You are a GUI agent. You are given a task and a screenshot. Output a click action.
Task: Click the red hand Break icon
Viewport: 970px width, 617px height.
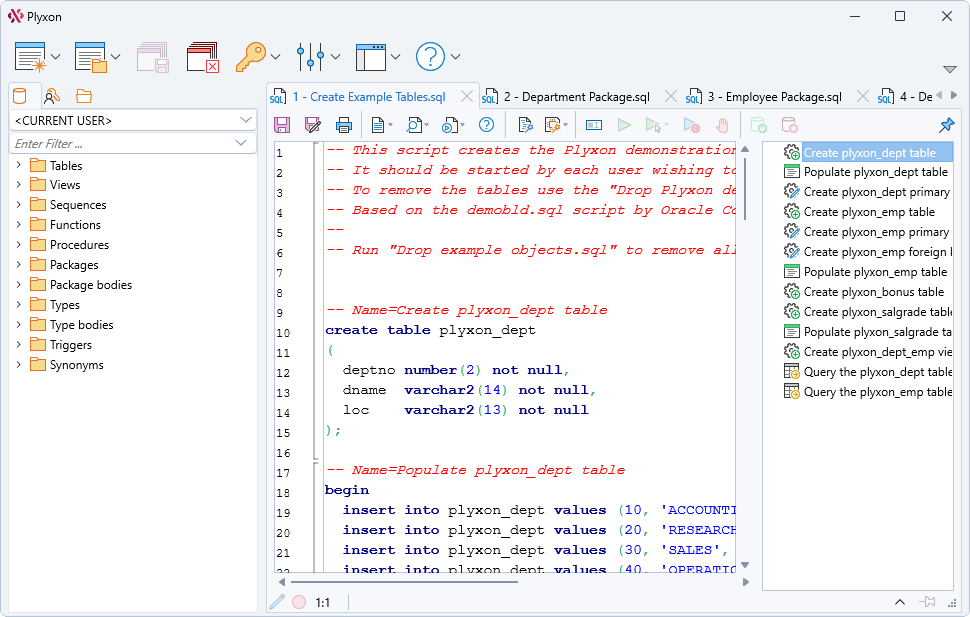tap(722, 126)
